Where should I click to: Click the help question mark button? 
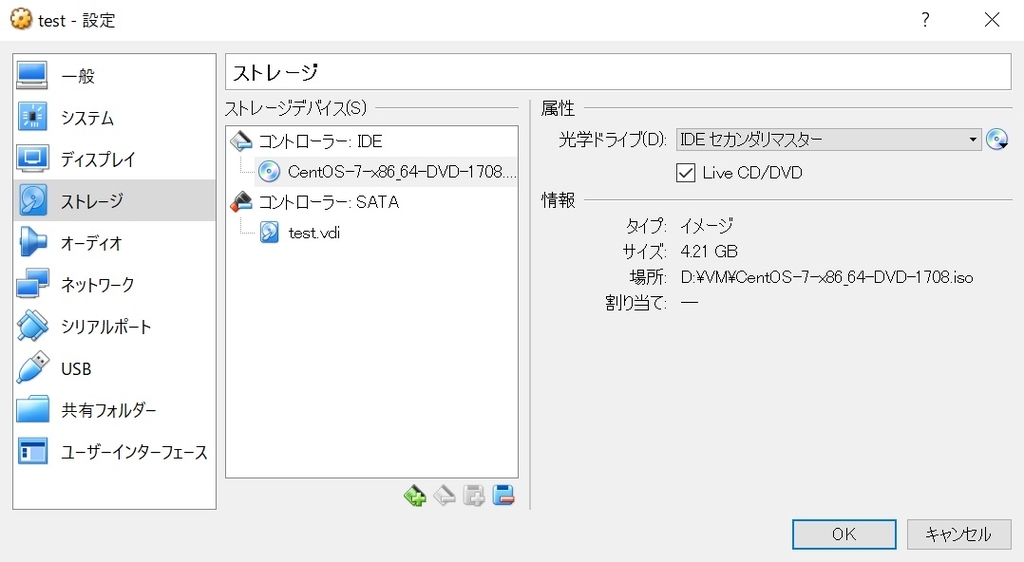click(925, 20)
